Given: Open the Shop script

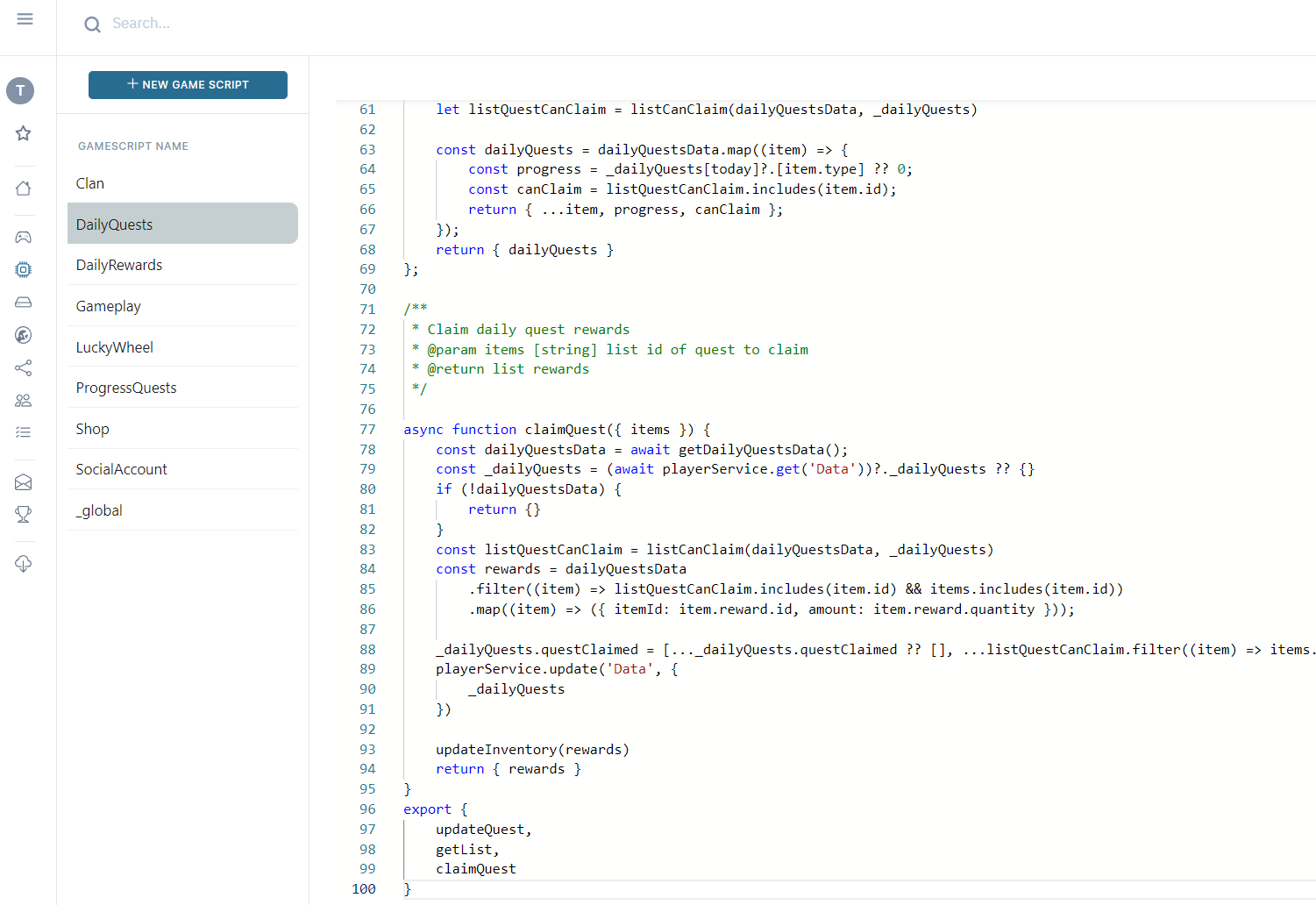Looking at the screenshot, I should [x=182, y=429].
